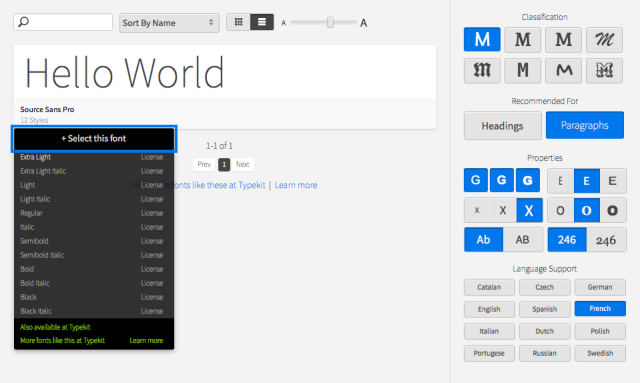Toggle Catalan language support
The image size is (640, 383).
point(489,287)
